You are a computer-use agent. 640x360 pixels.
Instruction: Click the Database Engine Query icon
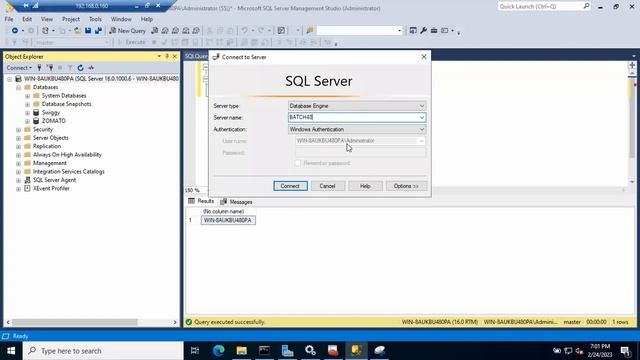point(154,31)
